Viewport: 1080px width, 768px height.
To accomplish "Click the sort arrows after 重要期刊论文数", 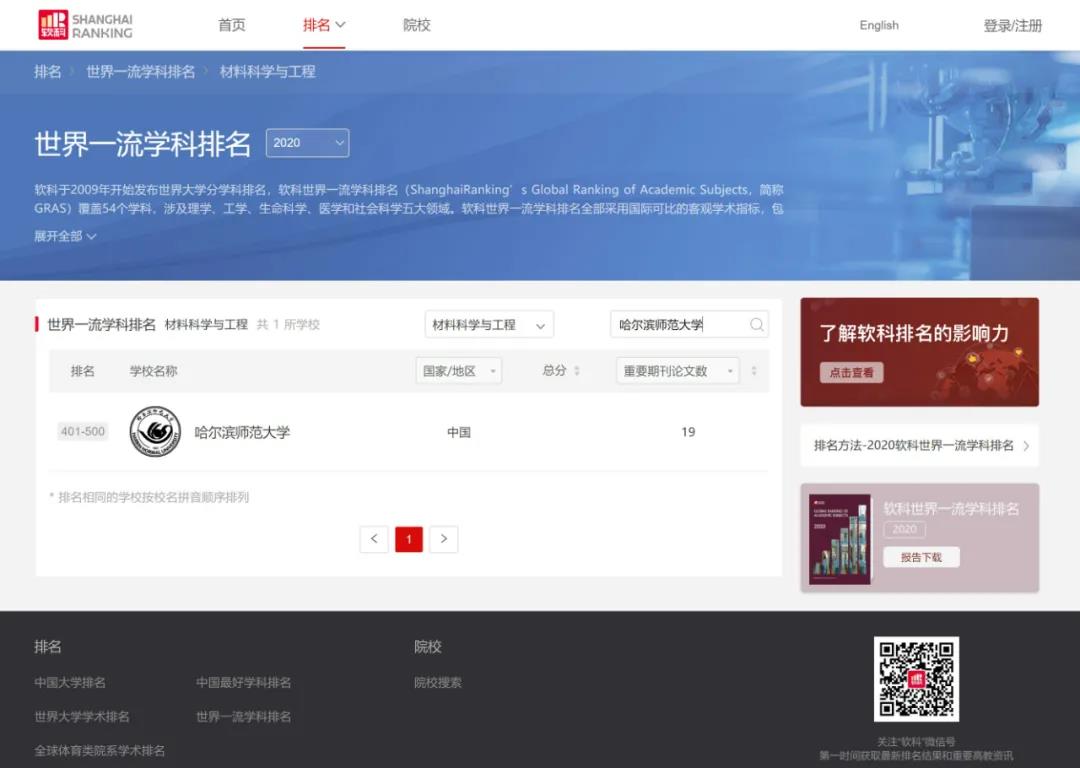I will [754, 371].
